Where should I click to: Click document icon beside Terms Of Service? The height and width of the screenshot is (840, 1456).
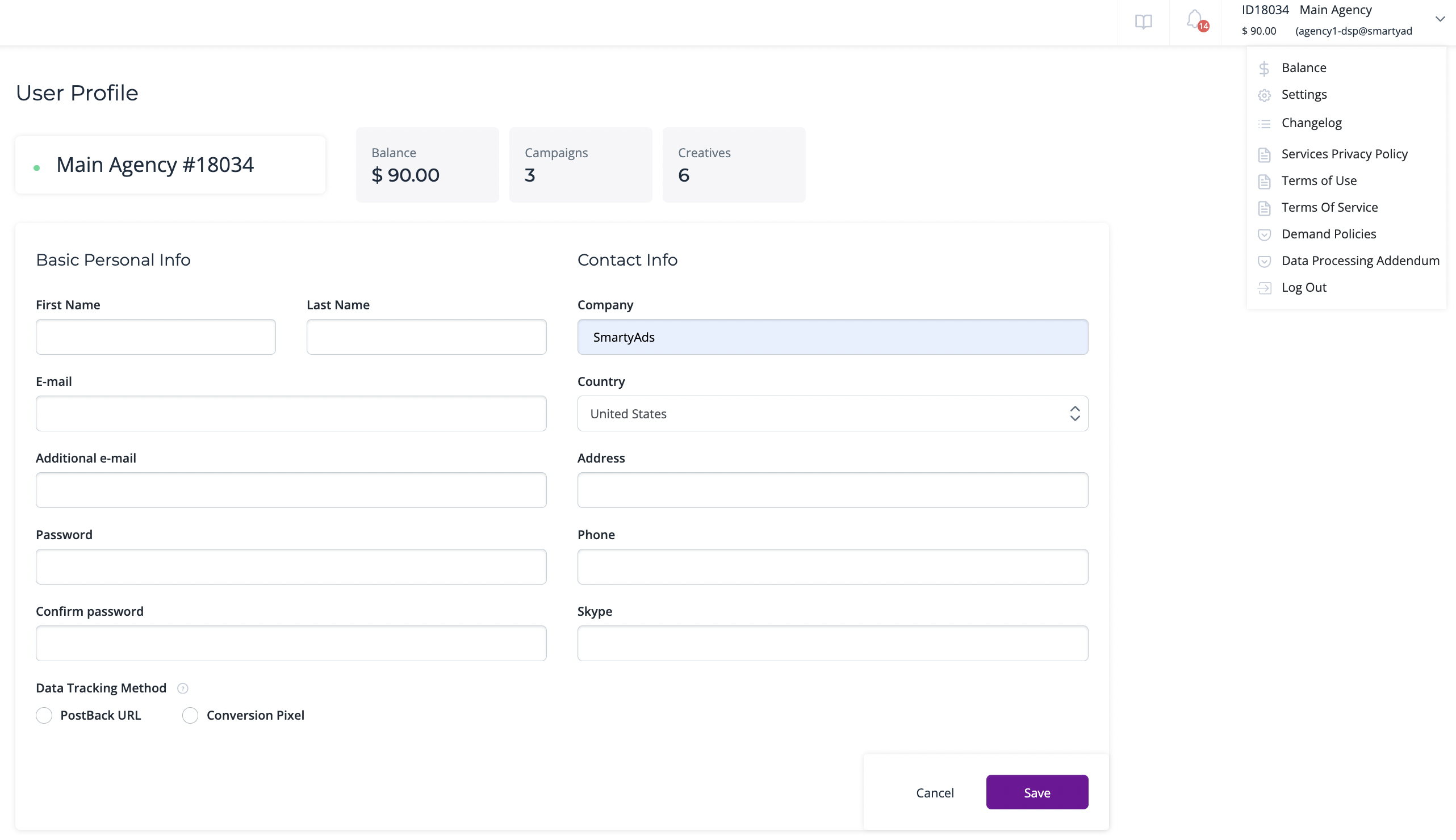1264,208
